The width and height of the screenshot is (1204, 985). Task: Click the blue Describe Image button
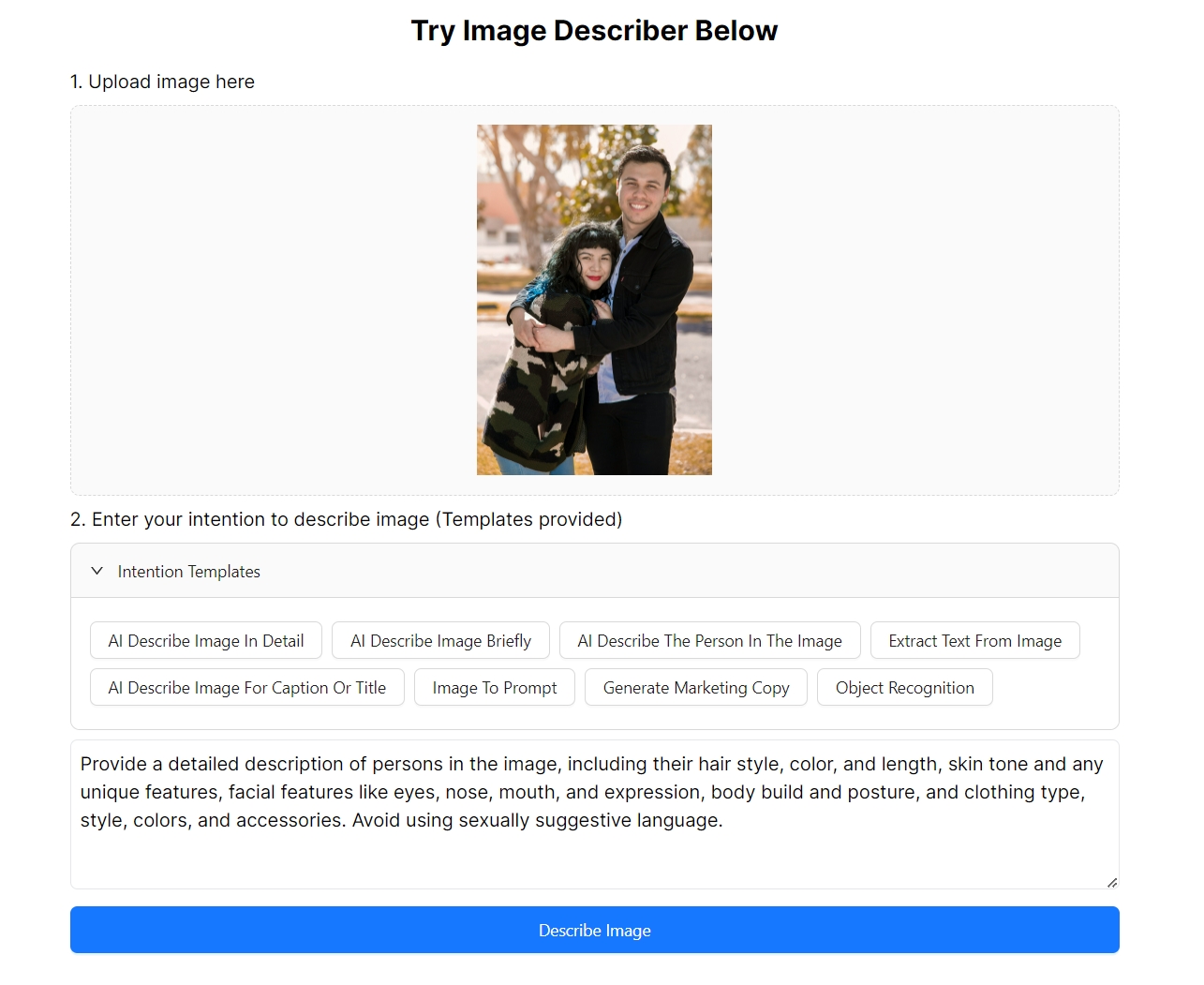(x=595, y=931)
